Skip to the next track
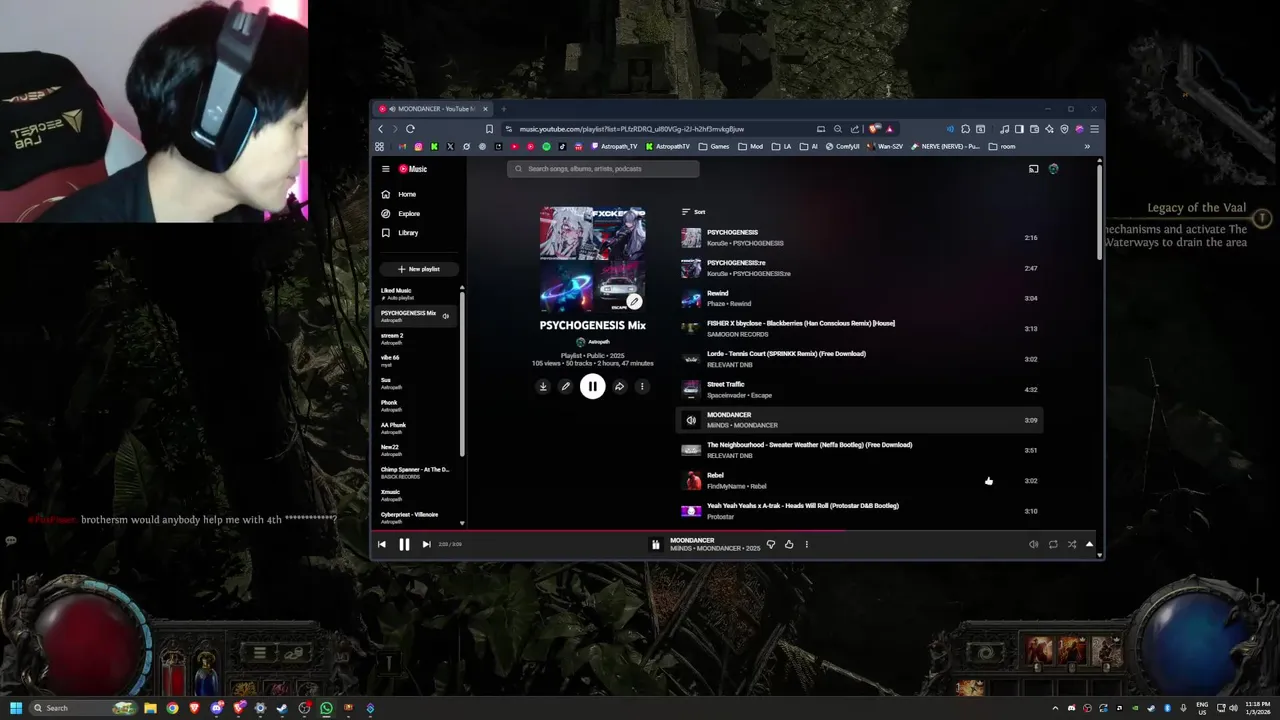The height and width of the screenshot is (720, 1280). pyautogui.click(x=426, y=544)
